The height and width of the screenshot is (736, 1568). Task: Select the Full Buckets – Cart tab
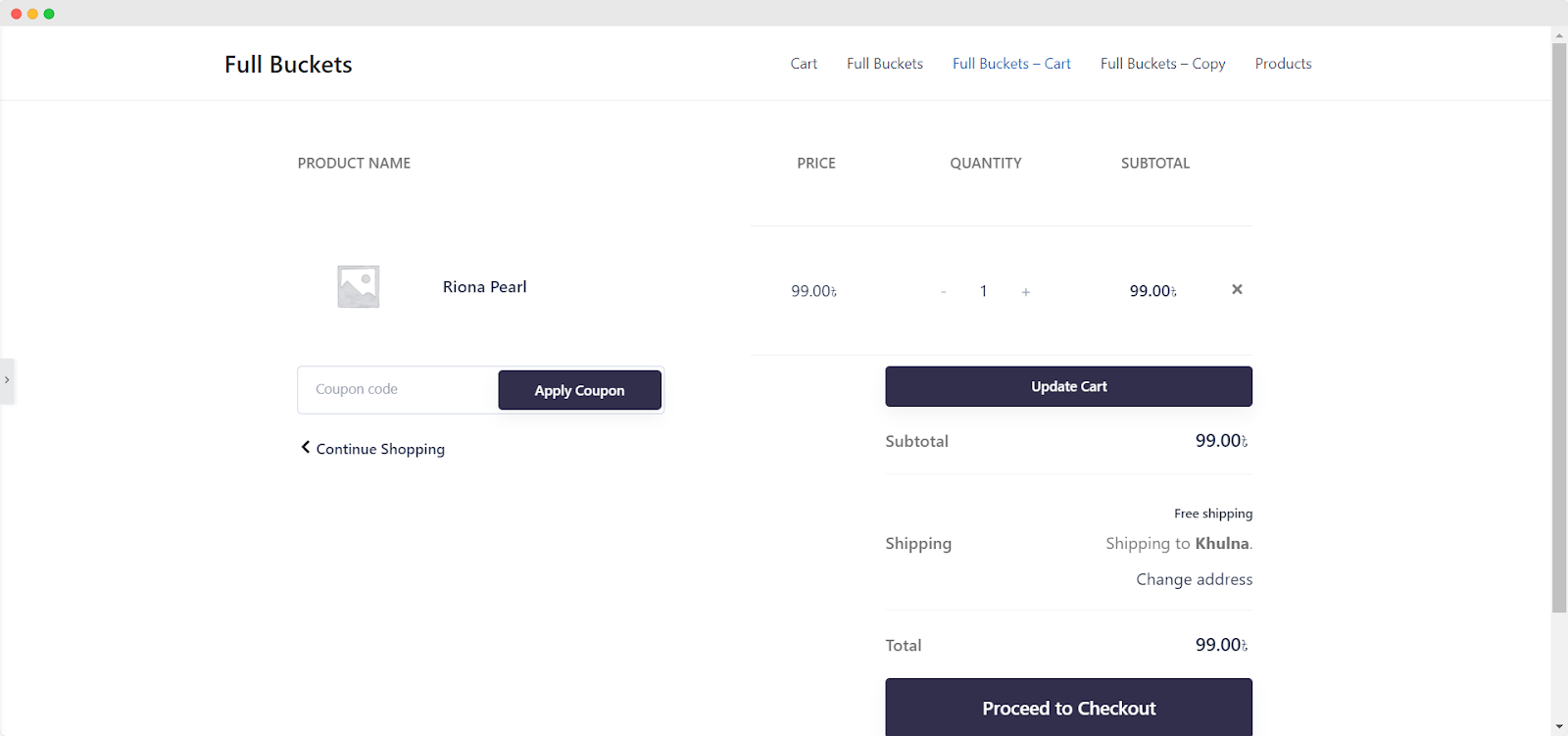pos(1010,63)
